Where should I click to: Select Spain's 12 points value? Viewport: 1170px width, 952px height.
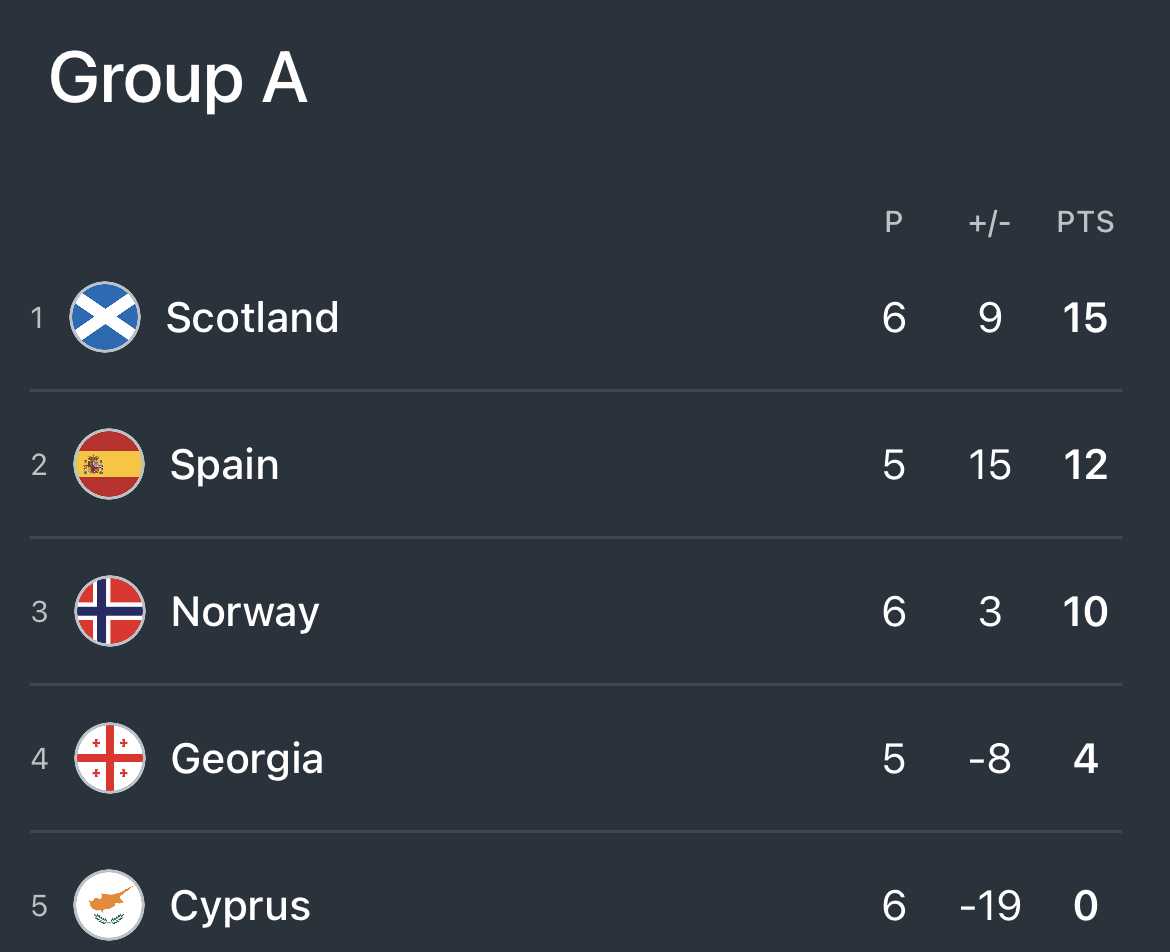coord(1086,465)
